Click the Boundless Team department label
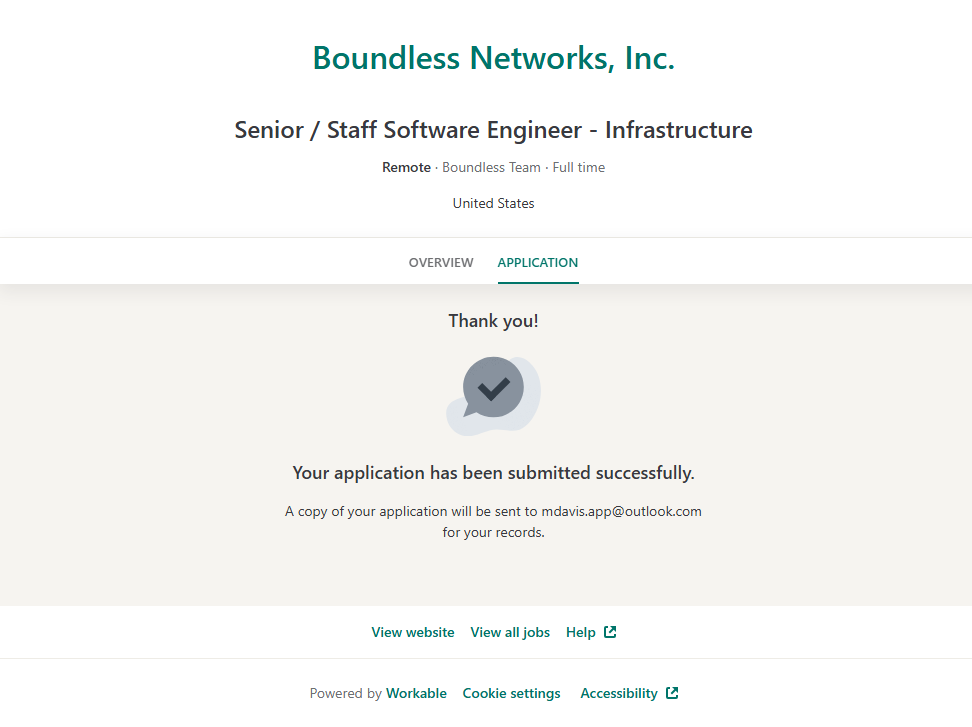972x727 pixels. pyautogui.click(x=491, y=167)
